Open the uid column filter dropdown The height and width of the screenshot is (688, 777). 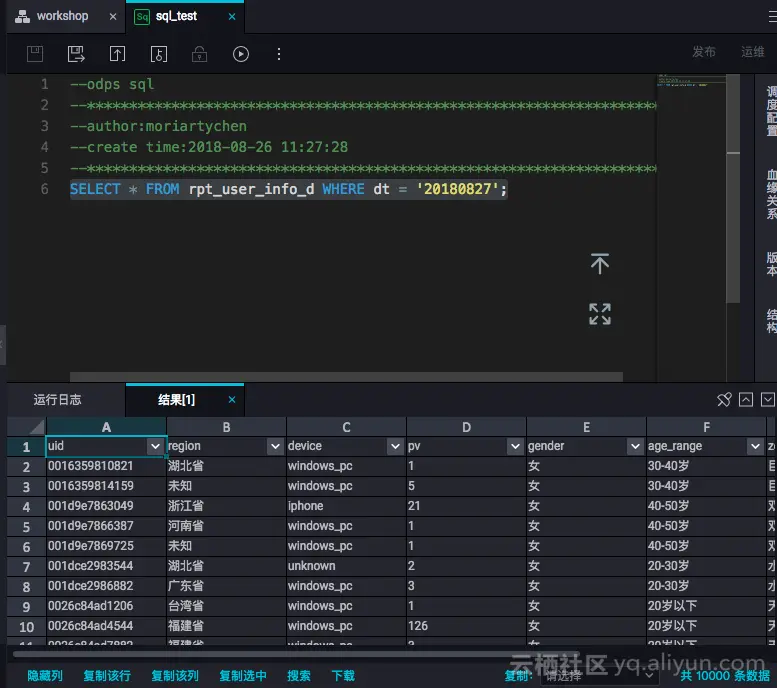pos(155,446)
